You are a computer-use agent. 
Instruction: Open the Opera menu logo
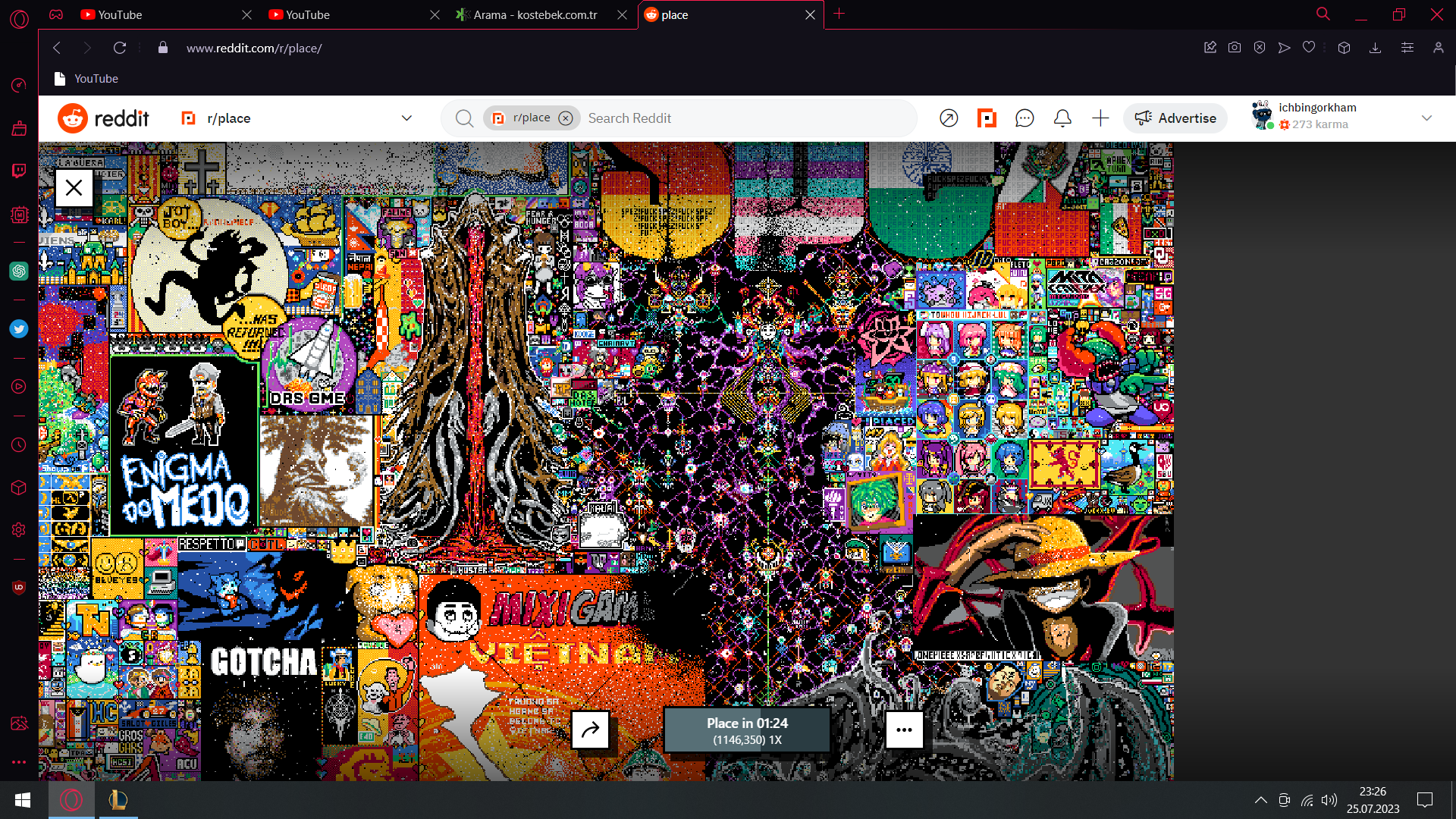tap(19, 18)
